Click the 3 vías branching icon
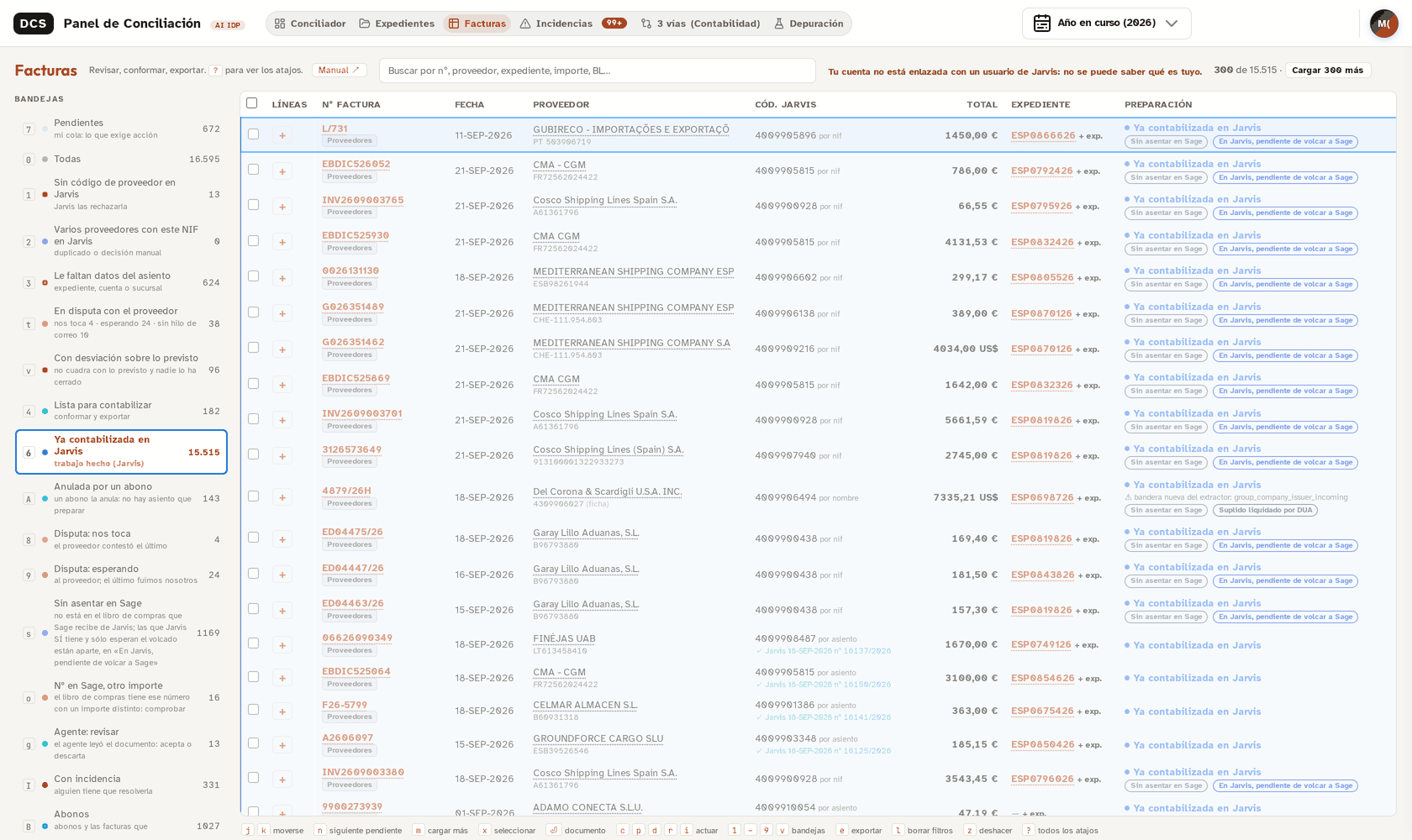The height and width of the screenshot is (840, 1412). (646, 24)
